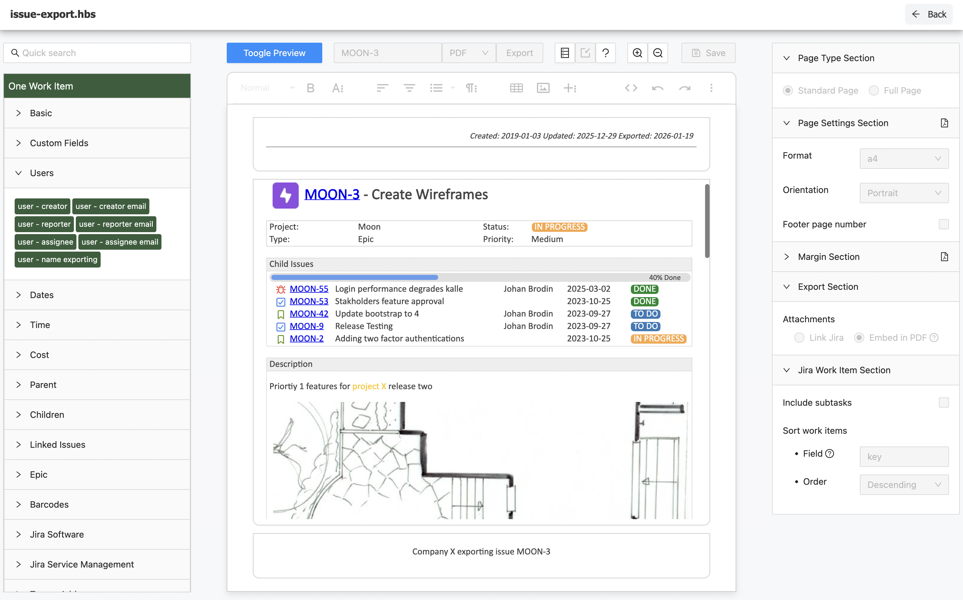Open the Orientation Portrait dropdown
The height and width of the screenshot is (600, 963).
click(904, 193)
